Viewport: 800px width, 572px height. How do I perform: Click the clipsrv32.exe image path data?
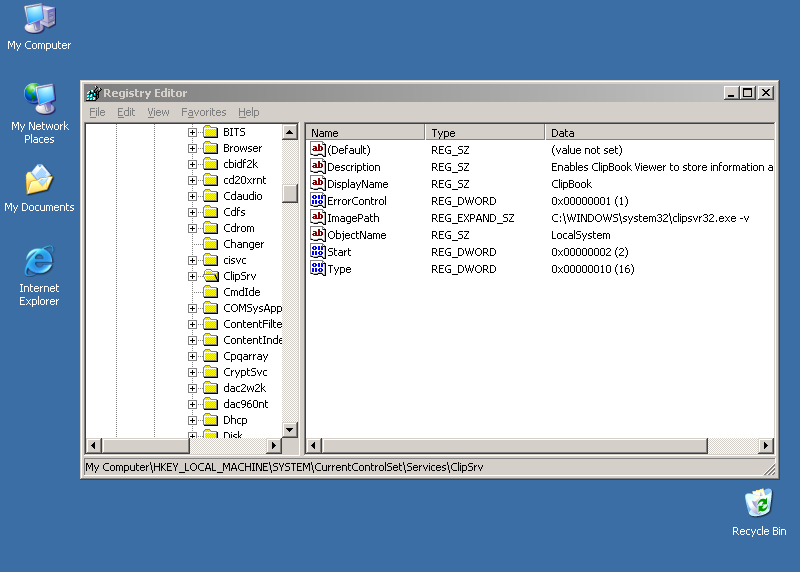click(x=650, y=218)
